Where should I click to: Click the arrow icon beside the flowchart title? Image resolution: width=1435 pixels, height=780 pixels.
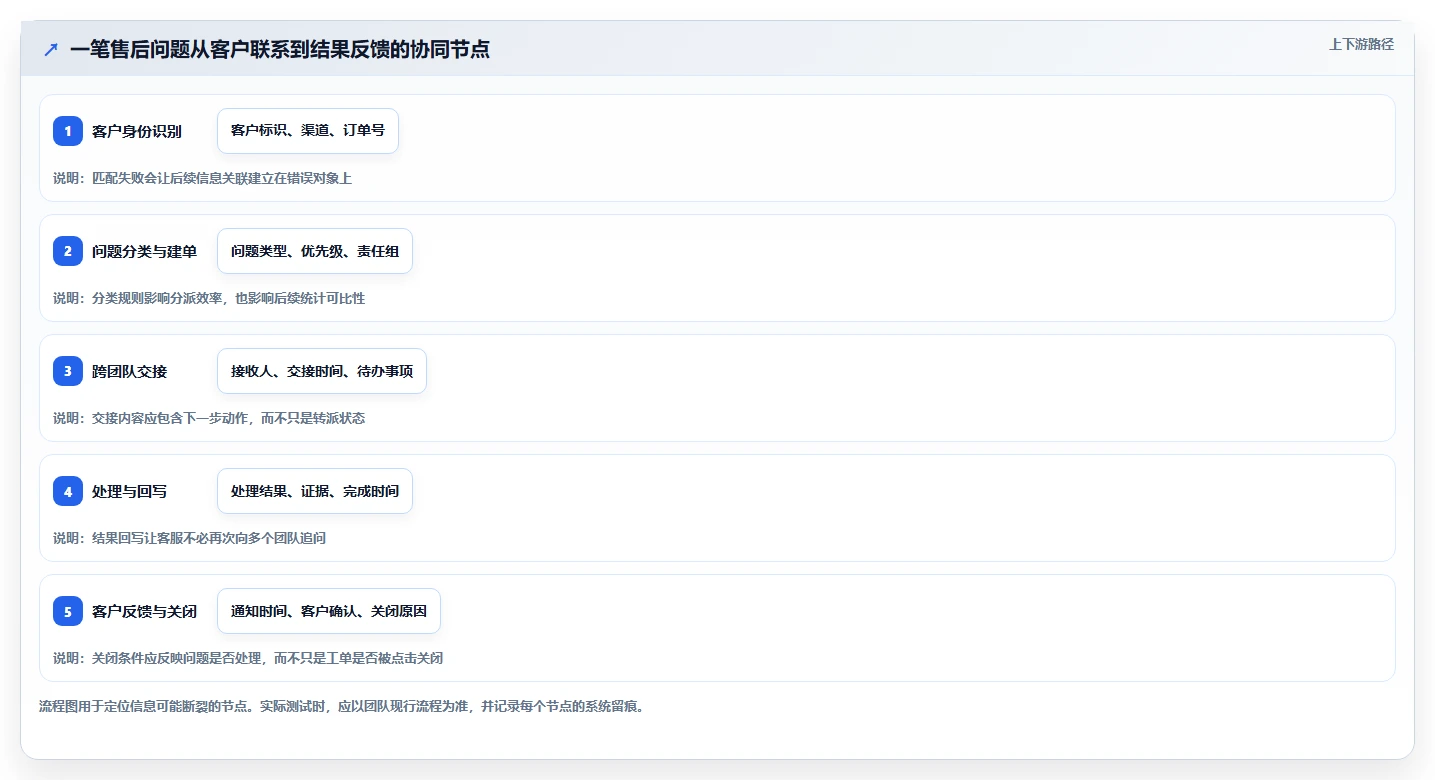[51, 49]
